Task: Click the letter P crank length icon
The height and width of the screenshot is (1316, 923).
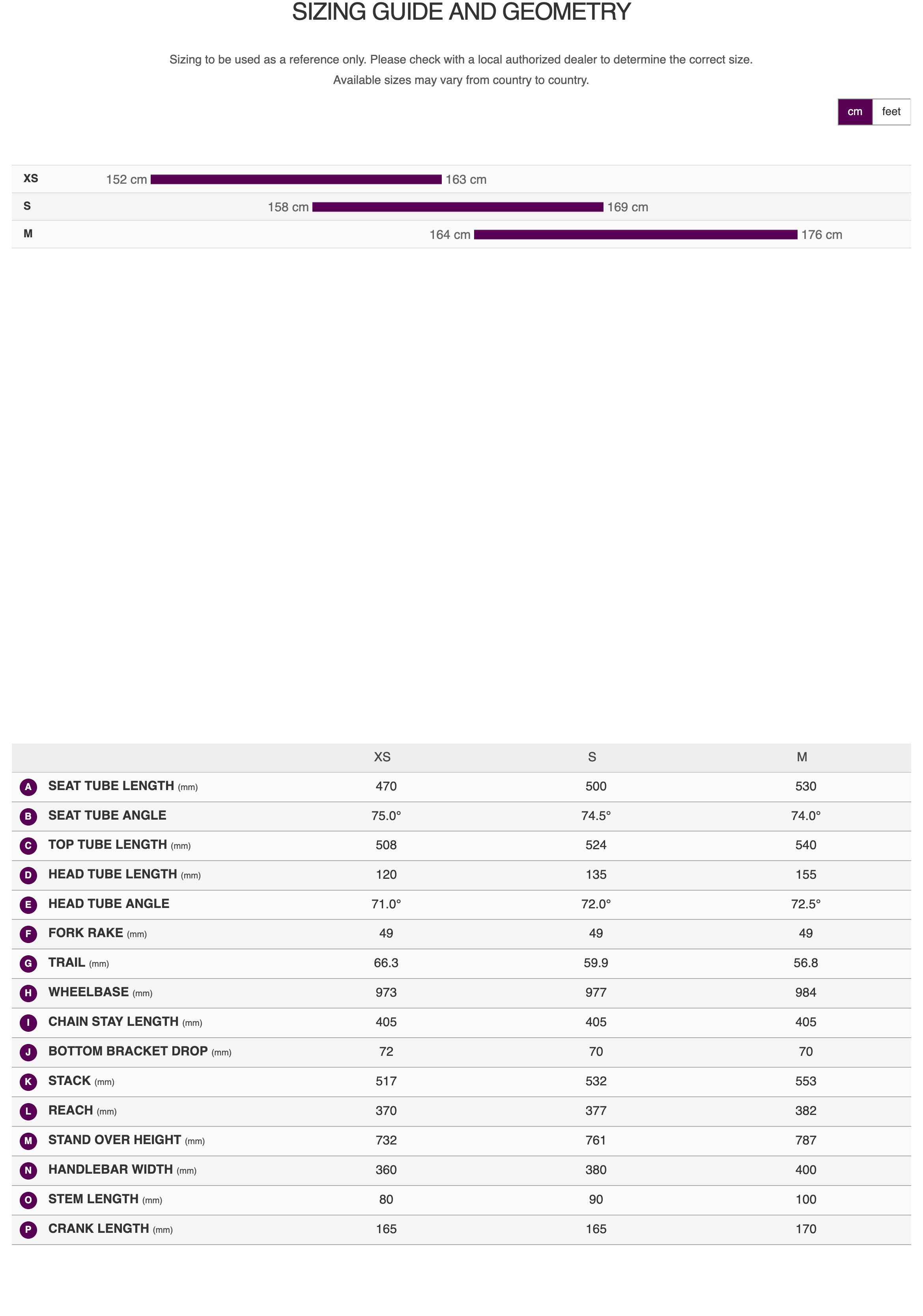Action: (x=28, y=1229)
